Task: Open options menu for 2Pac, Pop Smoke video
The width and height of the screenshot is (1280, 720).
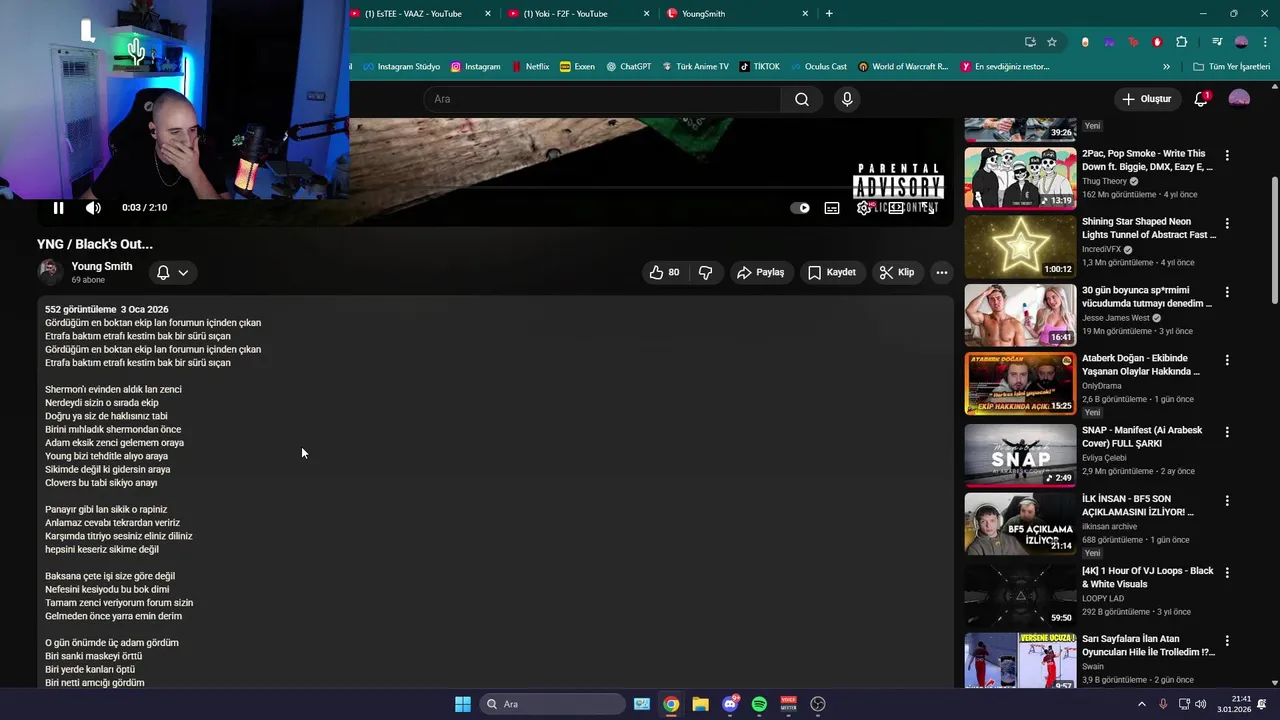Action: (1227, 156)
